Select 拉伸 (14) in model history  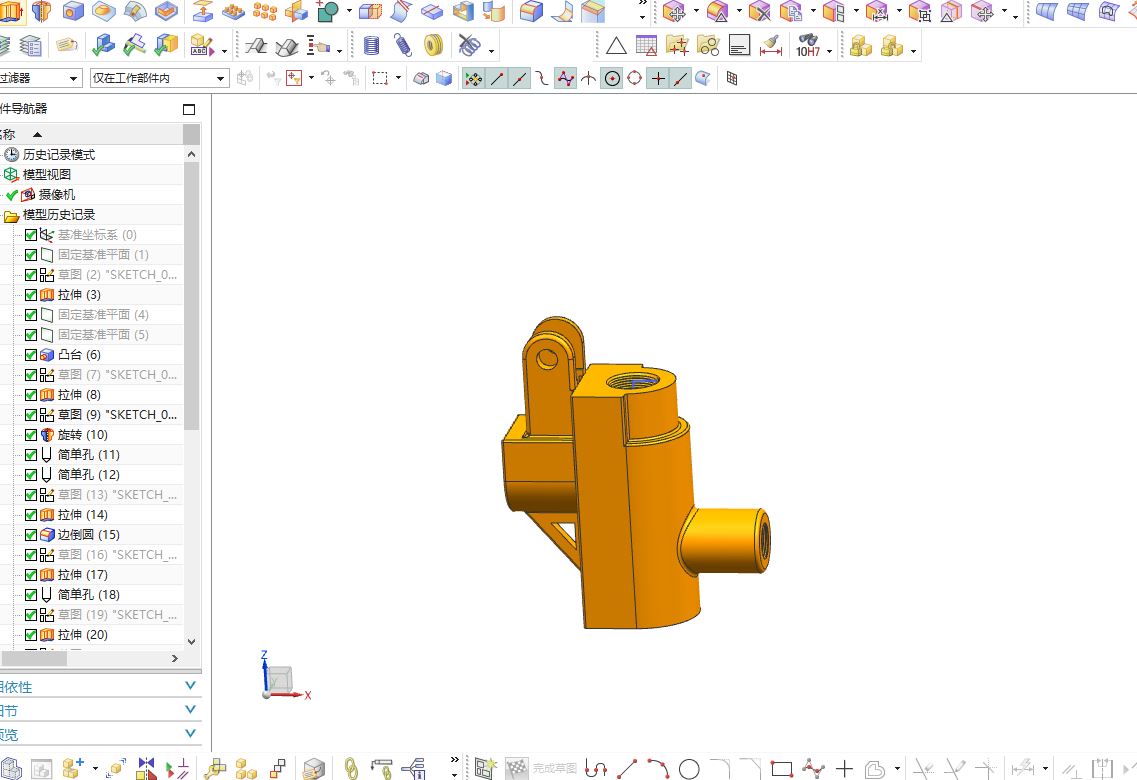83,515
